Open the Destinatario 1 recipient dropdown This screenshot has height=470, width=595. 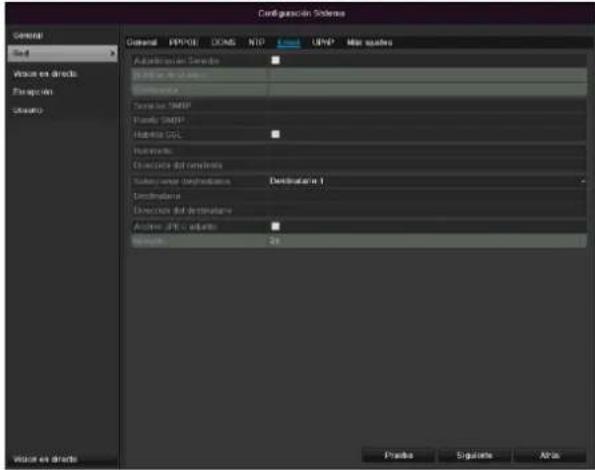click(427, 181)
